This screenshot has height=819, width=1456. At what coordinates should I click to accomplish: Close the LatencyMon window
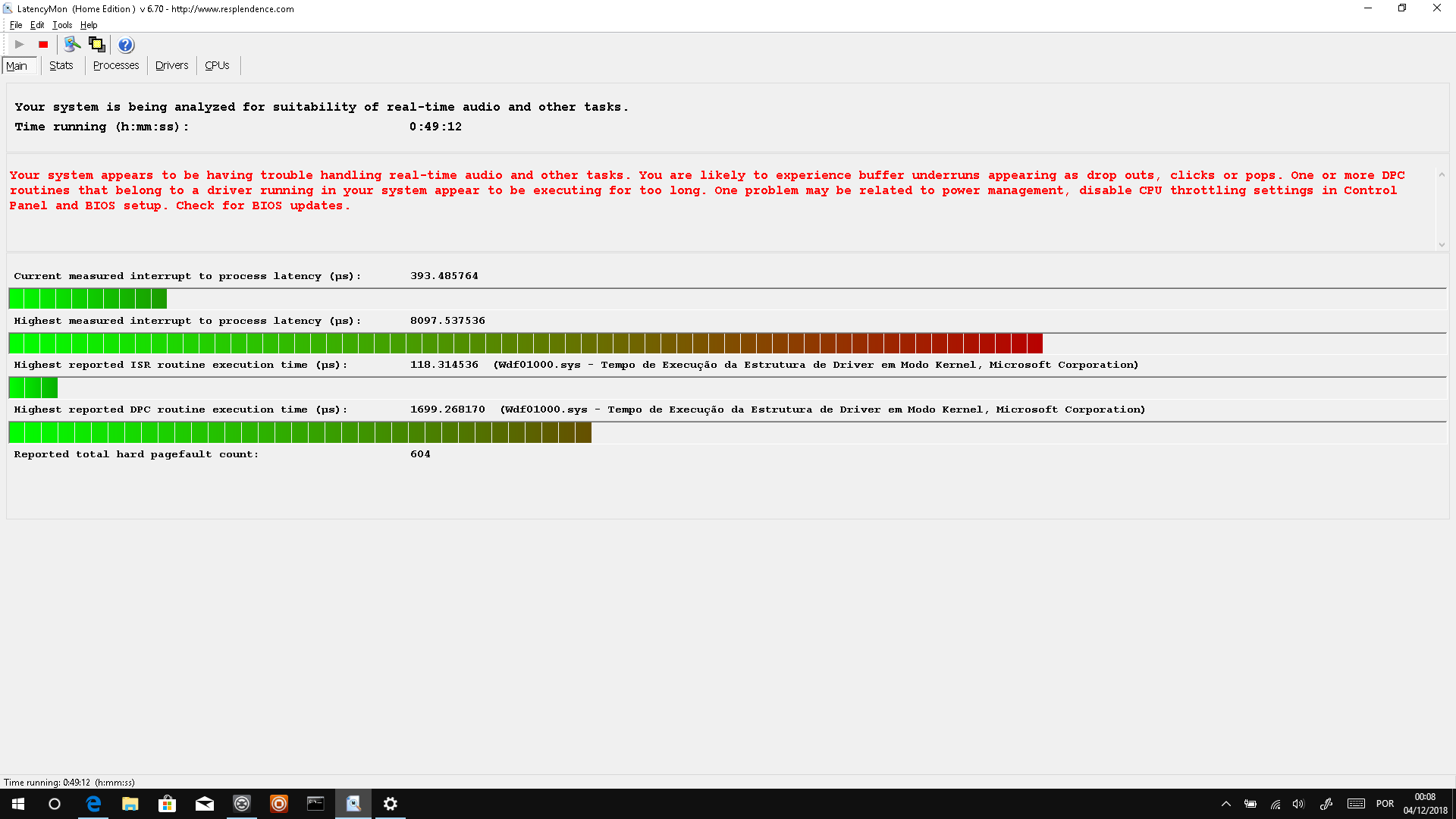(1437, 8)
